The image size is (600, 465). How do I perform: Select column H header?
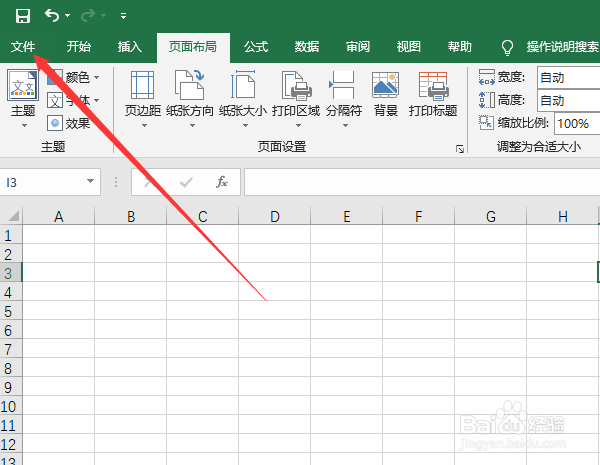[x=562, y=216]
